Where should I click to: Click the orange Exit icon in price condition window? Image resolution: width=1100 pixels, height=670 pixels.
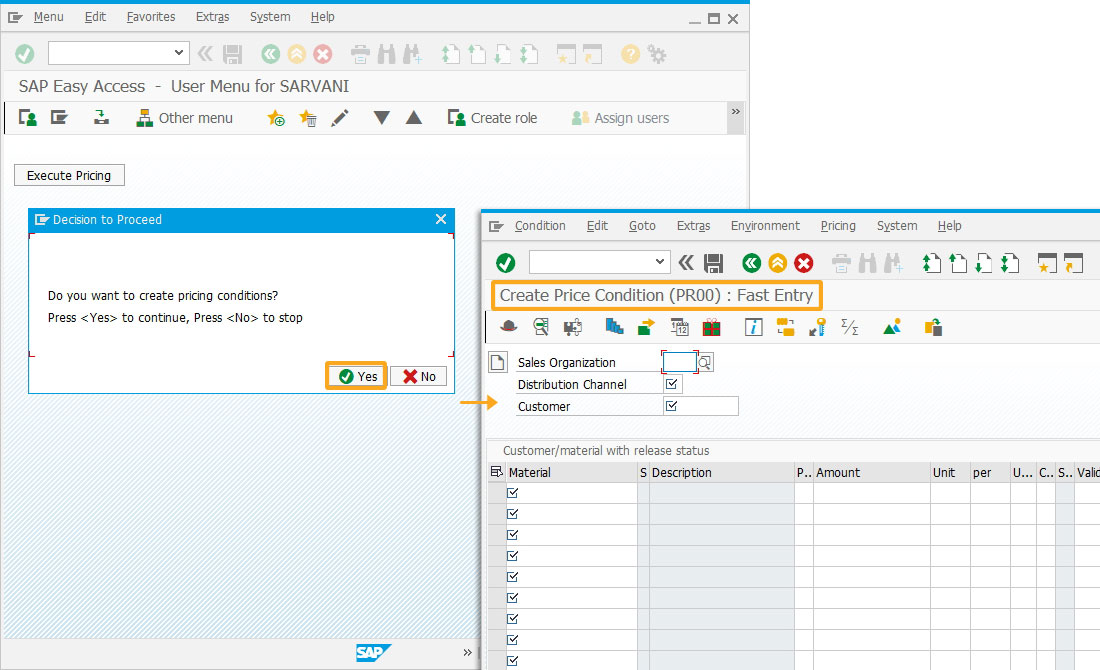click(x=777, y=263)
